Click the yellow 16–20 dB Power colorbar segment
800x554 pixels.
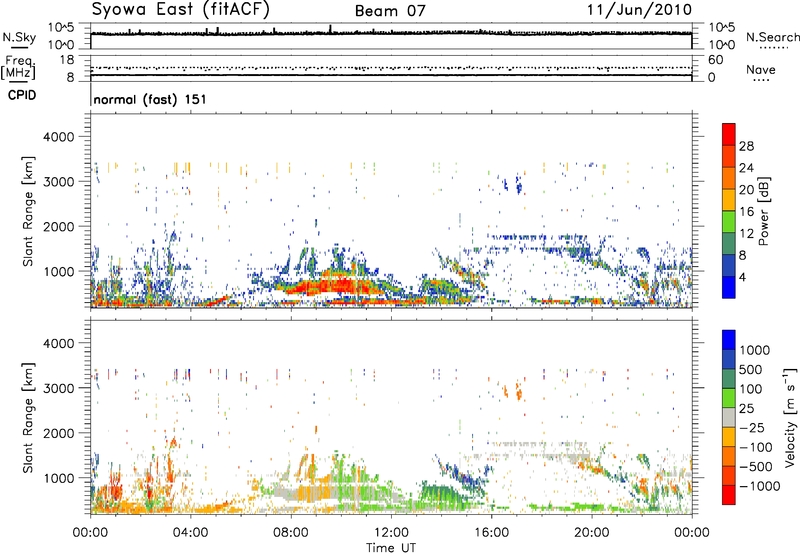729,200
